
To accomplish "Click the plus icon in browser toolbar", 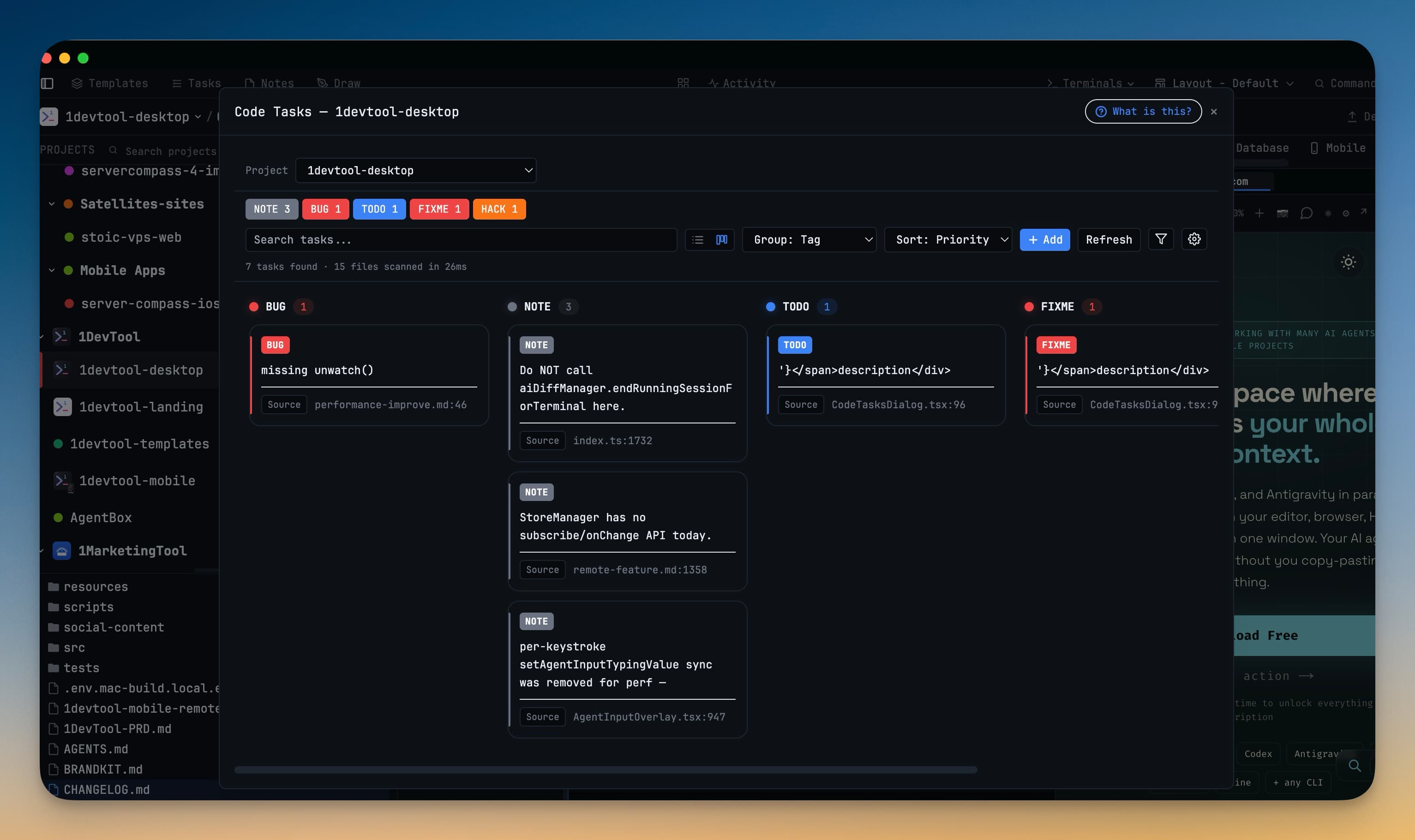I will 1259,214.
